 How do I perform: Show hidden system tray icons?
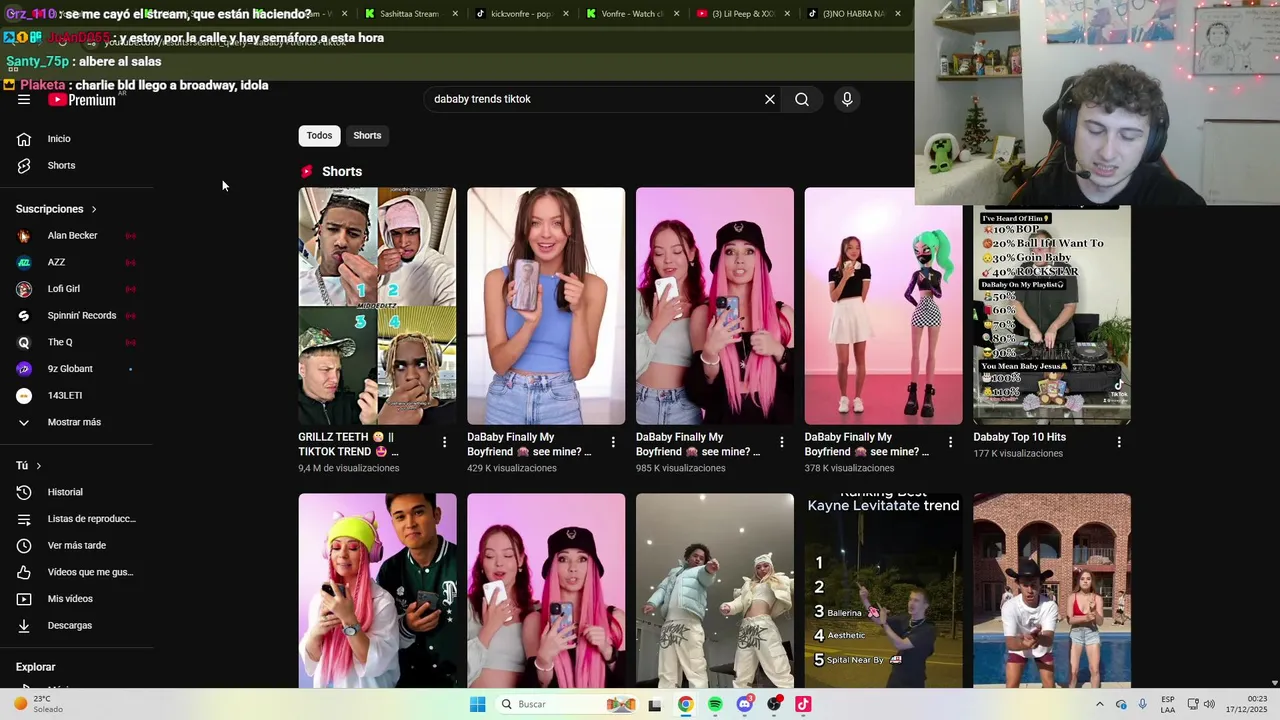click(x=1099, y=704)
